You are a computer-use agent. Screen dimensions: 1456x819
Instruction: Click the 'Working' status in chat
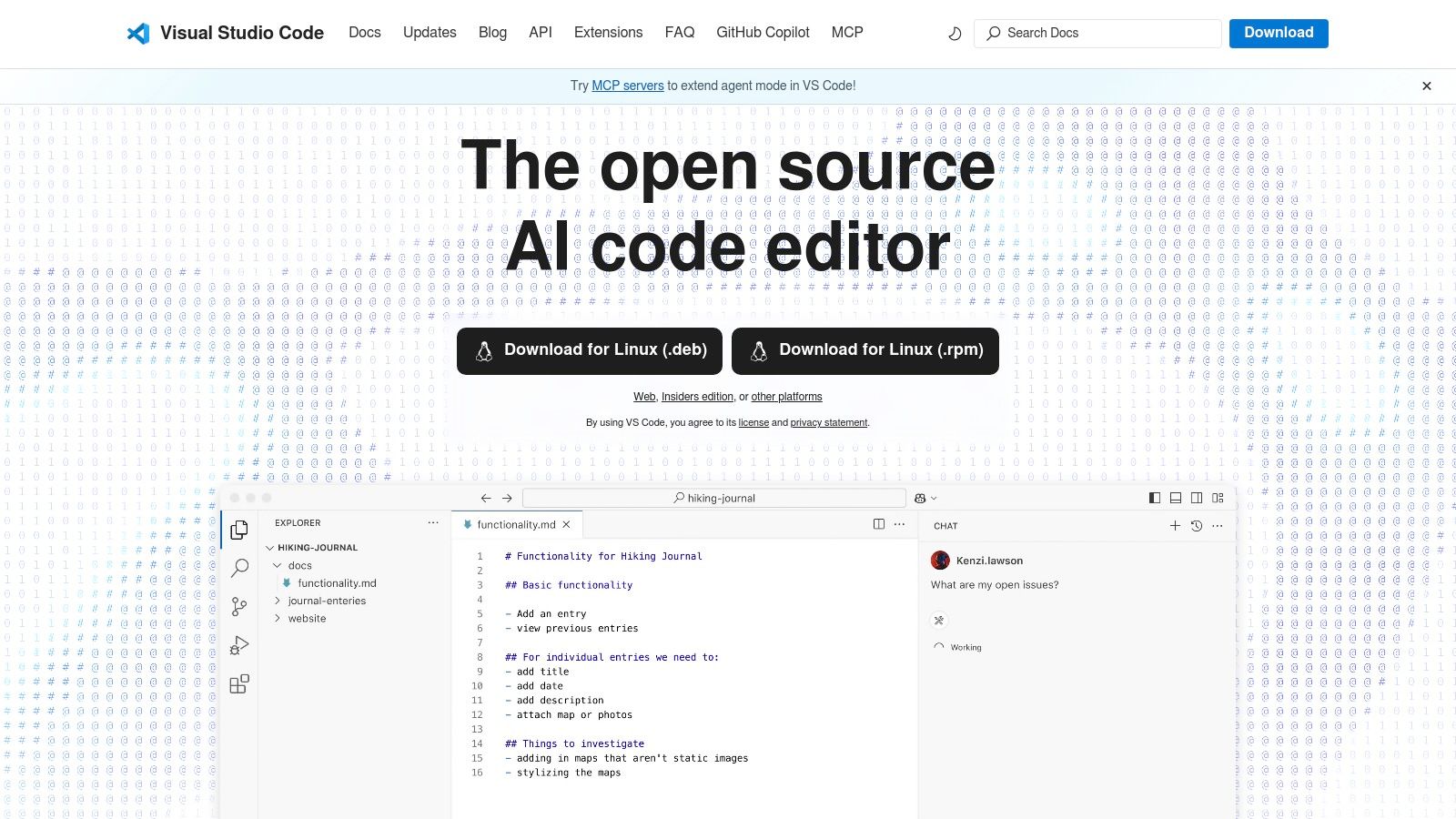point(966,648)
